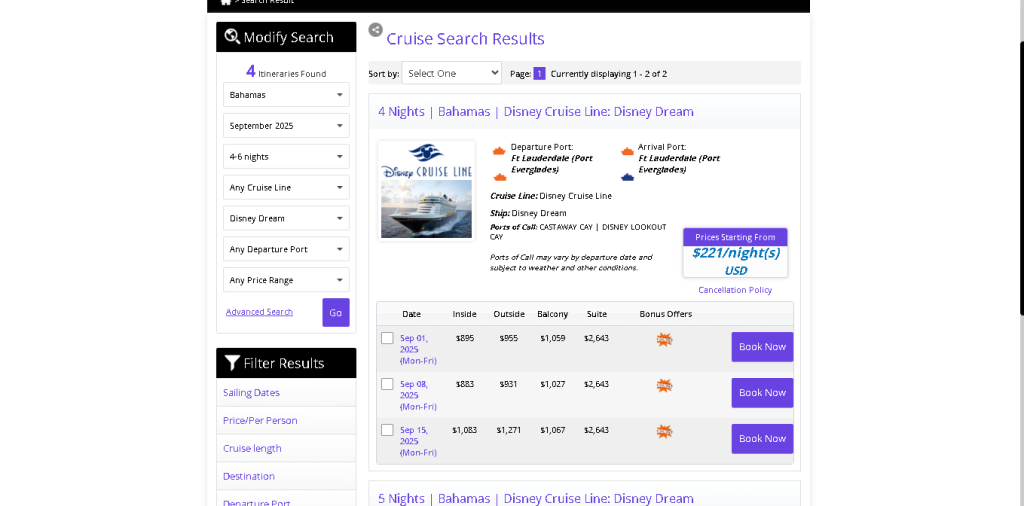Viewport: 1024px width, 506px height.
Task: Open the Advanced Search link
Action: pos(259,312)
